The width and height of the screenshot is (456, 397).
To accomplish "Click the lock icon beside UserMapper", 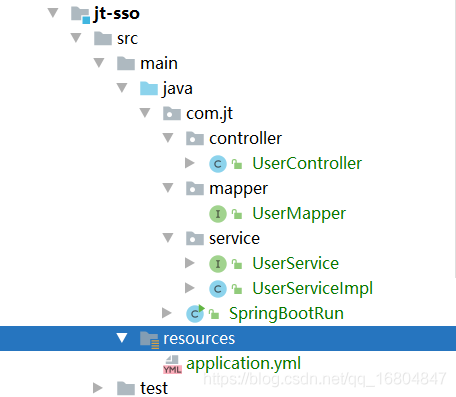I will coord(237,214).
